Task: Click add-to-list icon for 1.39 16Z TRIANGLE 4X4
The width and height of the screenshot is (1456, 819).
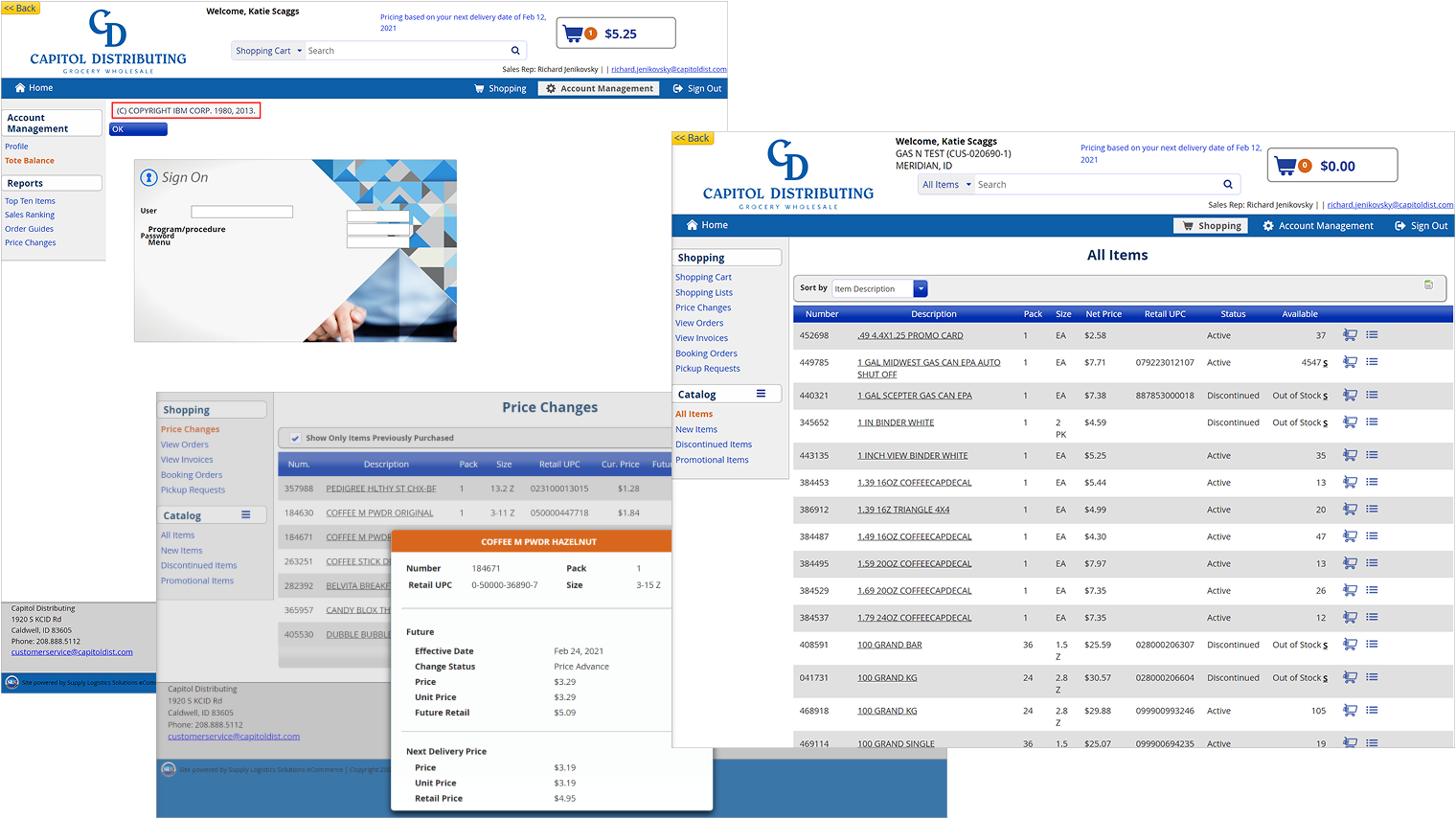Action: (x=1372, y=510)
